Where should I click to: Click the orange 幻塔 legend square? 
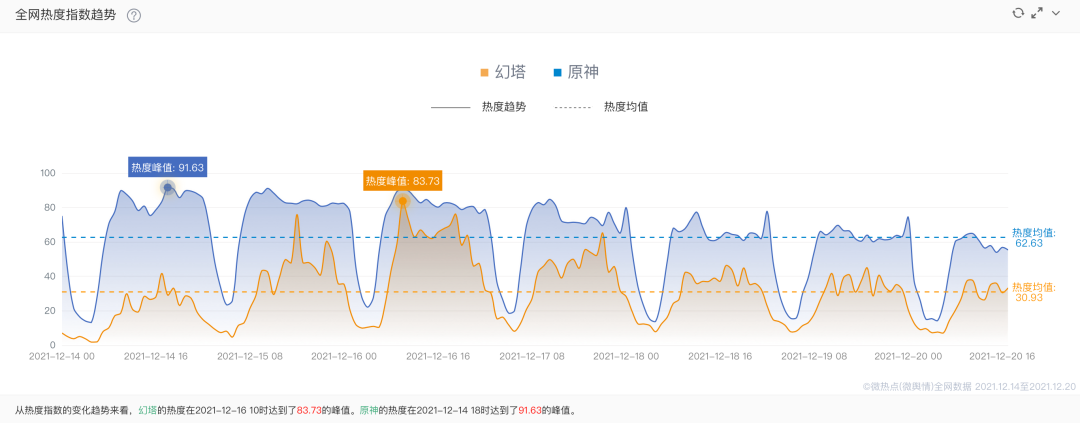485,72
